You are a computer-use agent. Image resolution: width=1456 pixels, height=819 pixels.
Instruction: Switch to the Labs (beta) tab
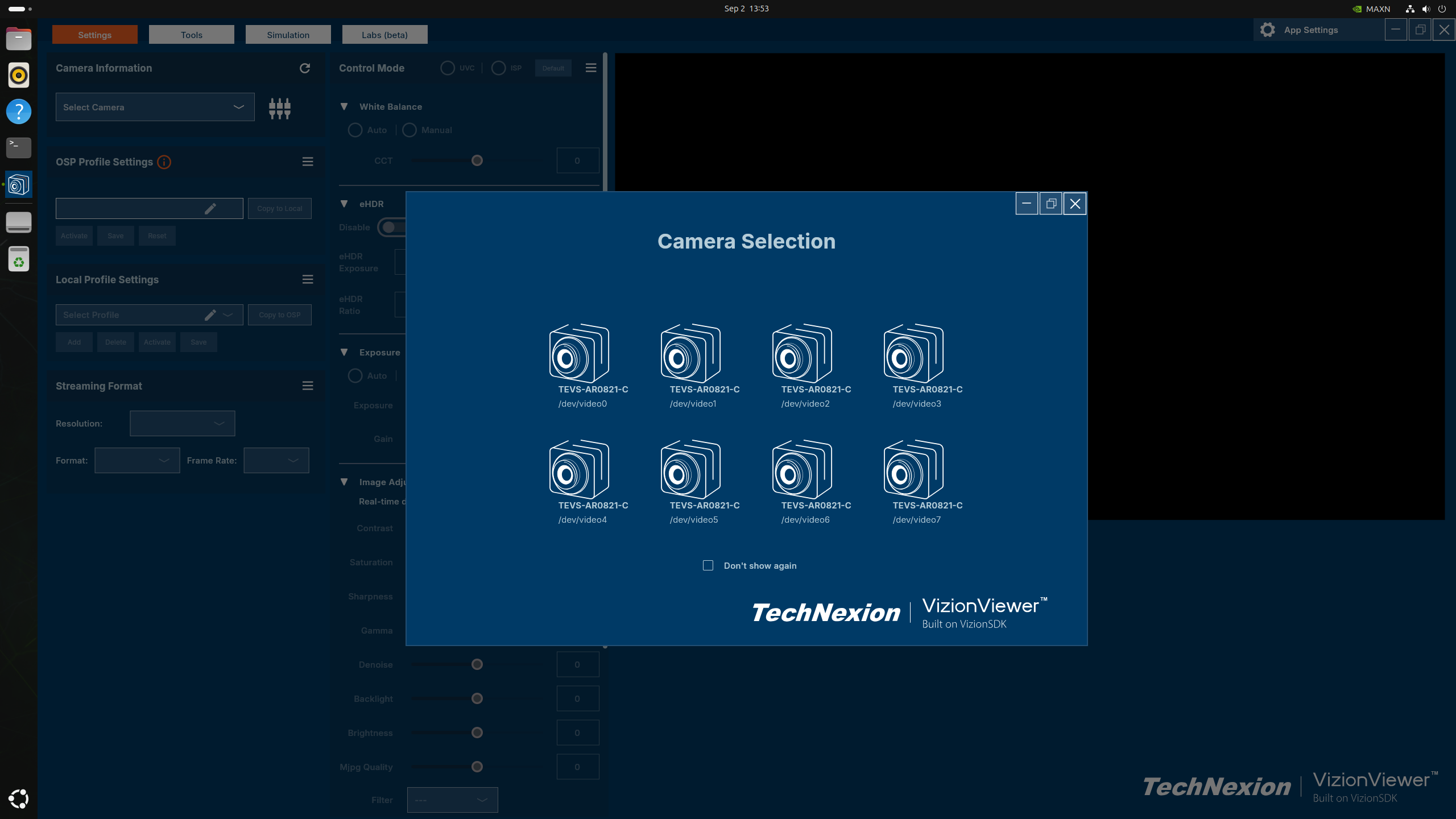[x=385, y=35]
